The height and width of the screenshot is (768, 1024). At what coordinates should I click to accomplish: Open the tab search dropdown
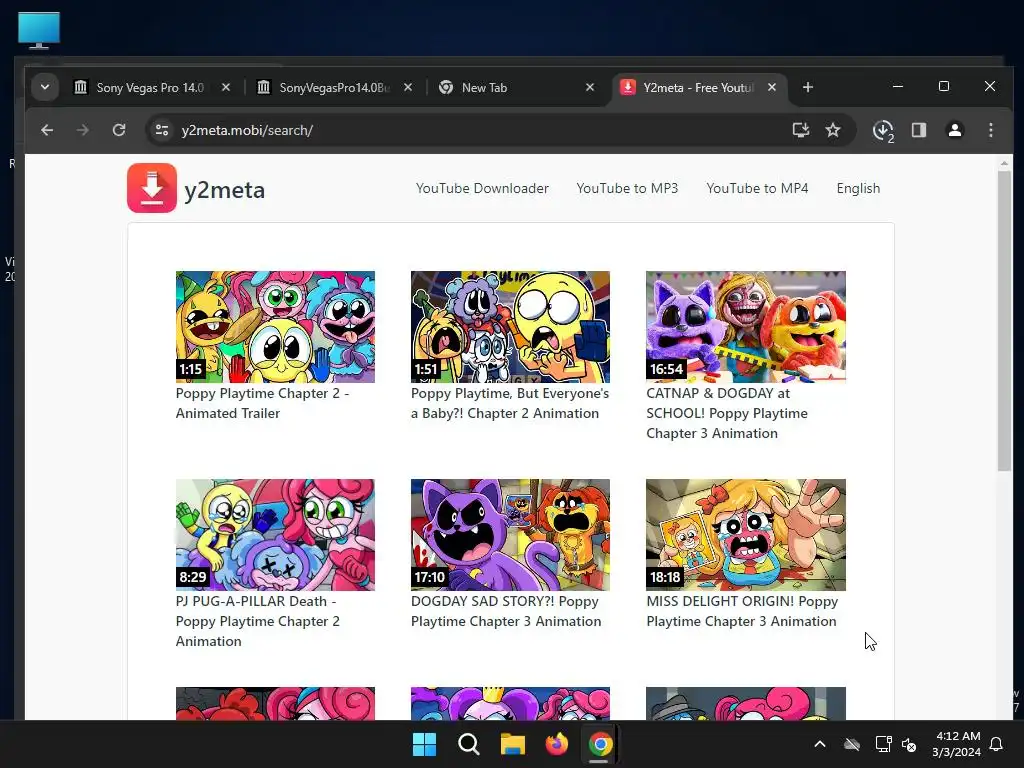(x=45, y=87)
